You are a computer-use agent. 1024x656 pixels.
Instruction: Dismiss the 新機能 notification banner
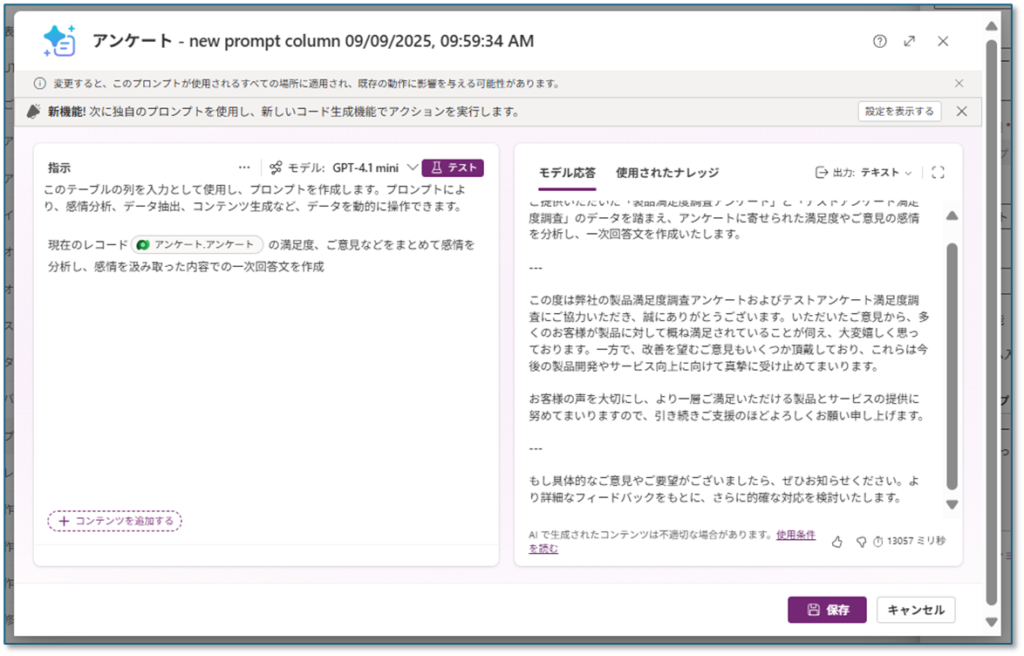tap(961, 111)
